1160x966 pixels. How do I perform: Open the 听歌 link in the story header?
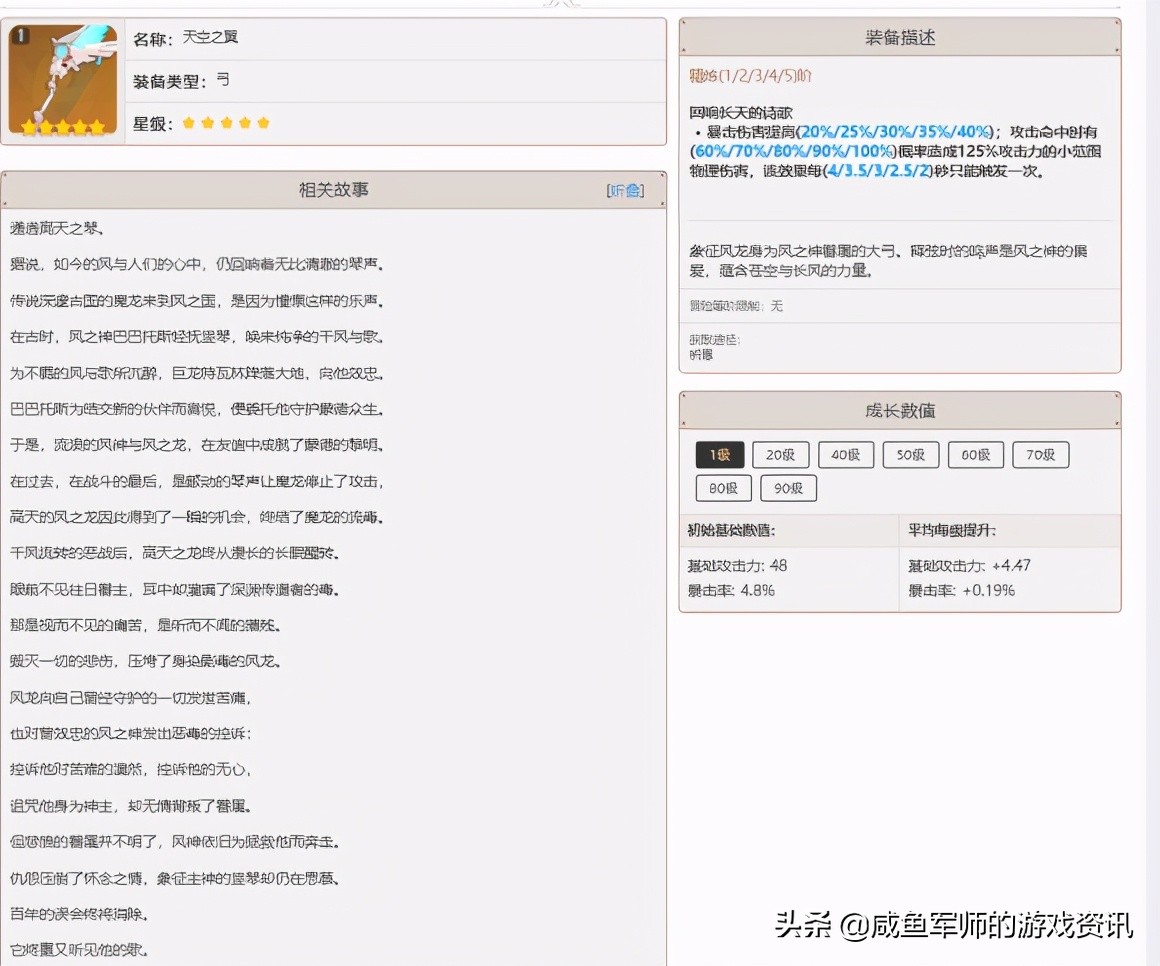click(x=627, y=189)
